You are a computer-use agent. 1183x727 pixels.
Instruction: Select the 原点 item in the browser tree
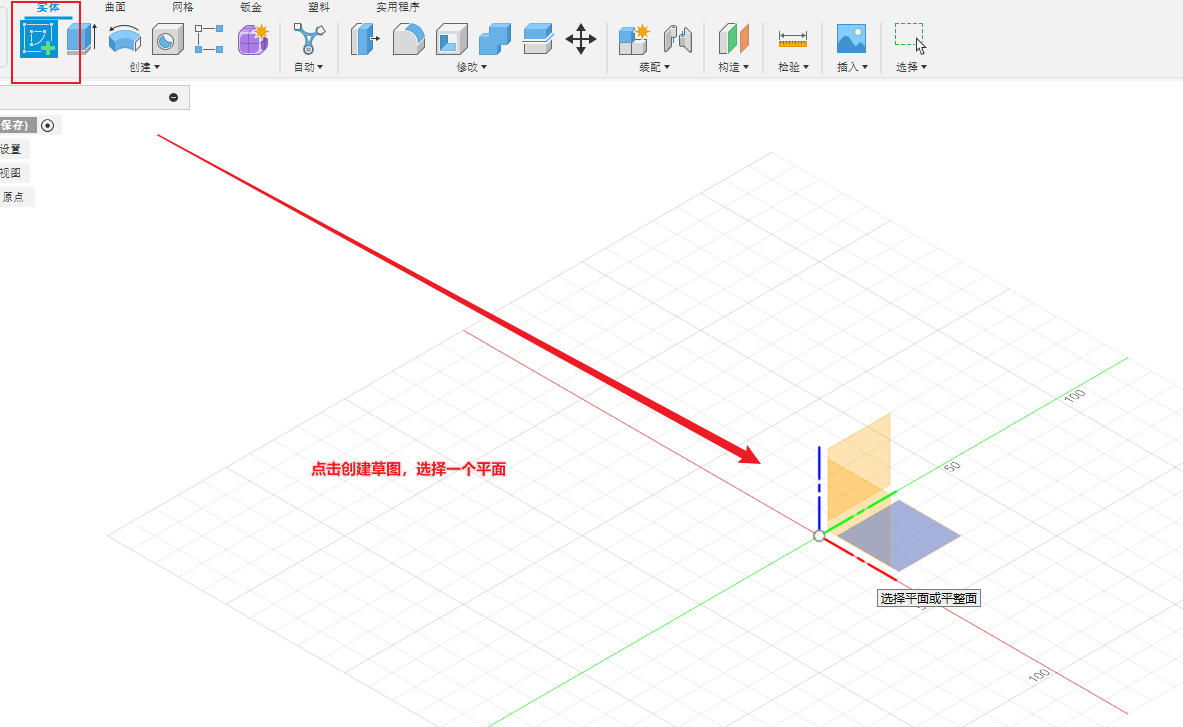pos(13,197)
